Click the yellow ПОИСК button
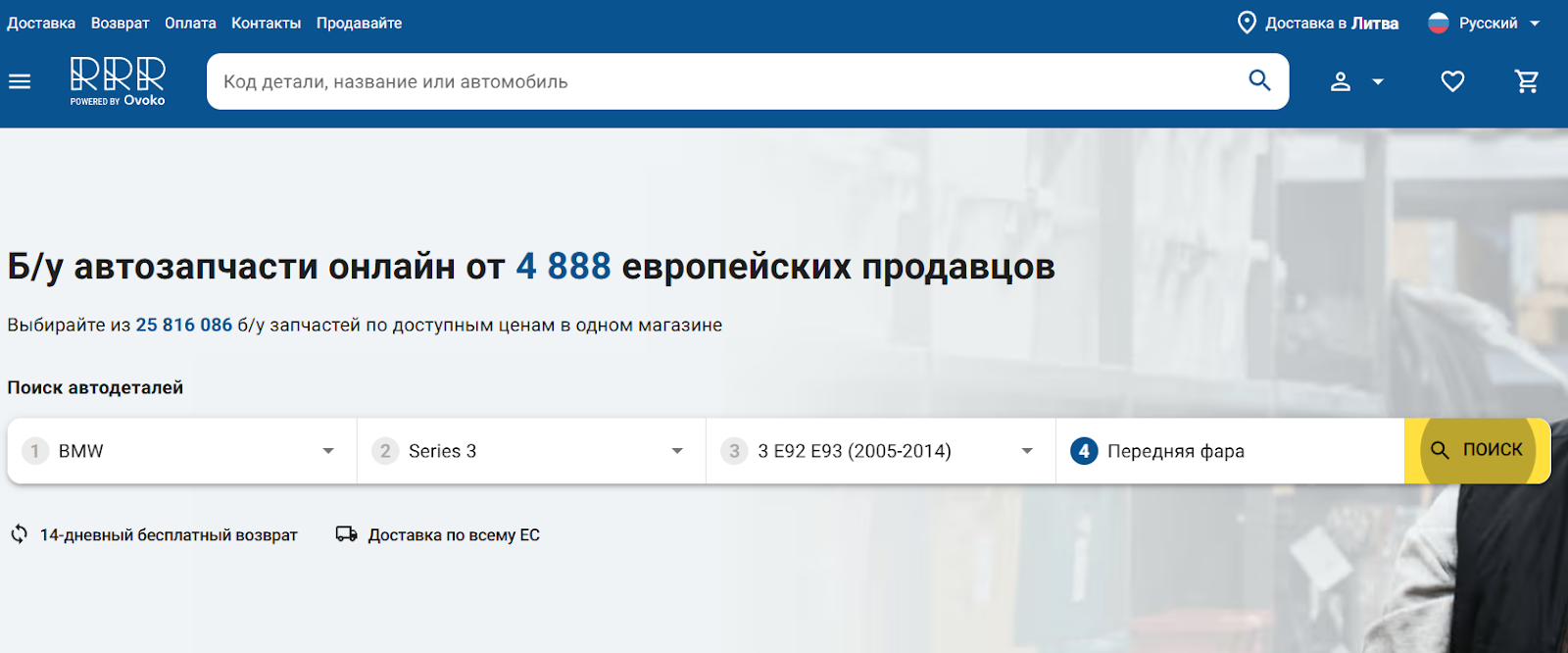This screenshot has height=653, width=1568. (x=1478, y=451)
